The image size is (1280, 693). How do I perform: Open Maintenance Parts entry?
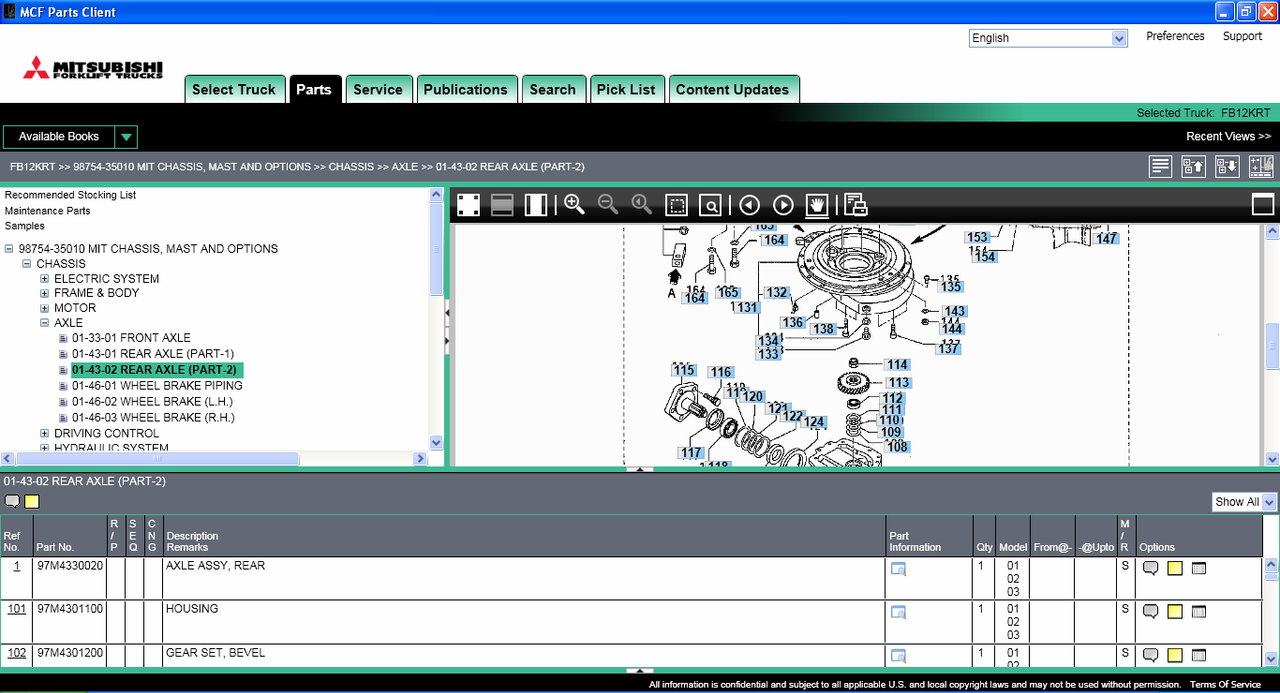coord(47,211)
